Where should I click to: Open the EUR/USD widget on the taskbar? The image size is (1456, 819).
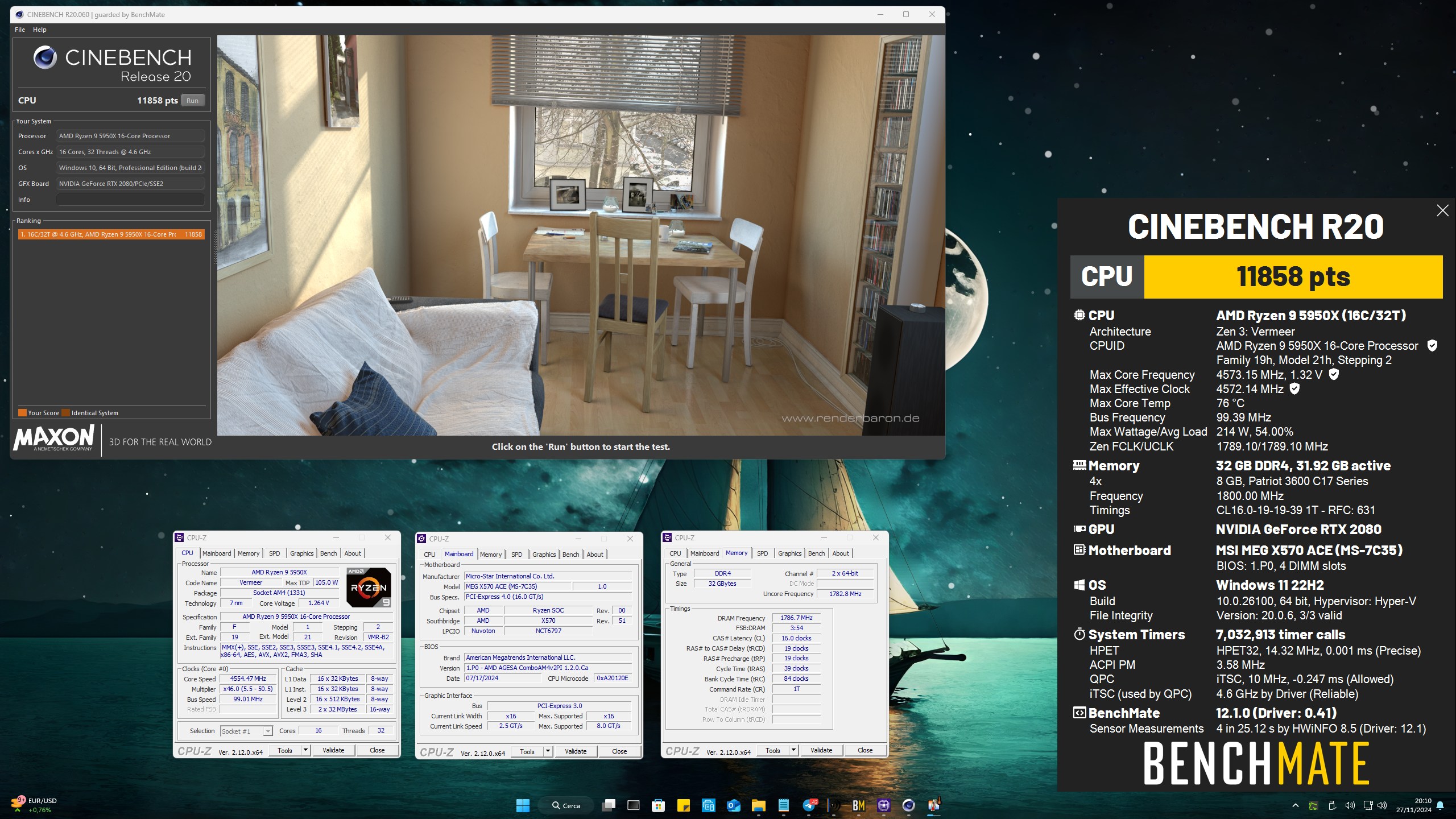34,805
